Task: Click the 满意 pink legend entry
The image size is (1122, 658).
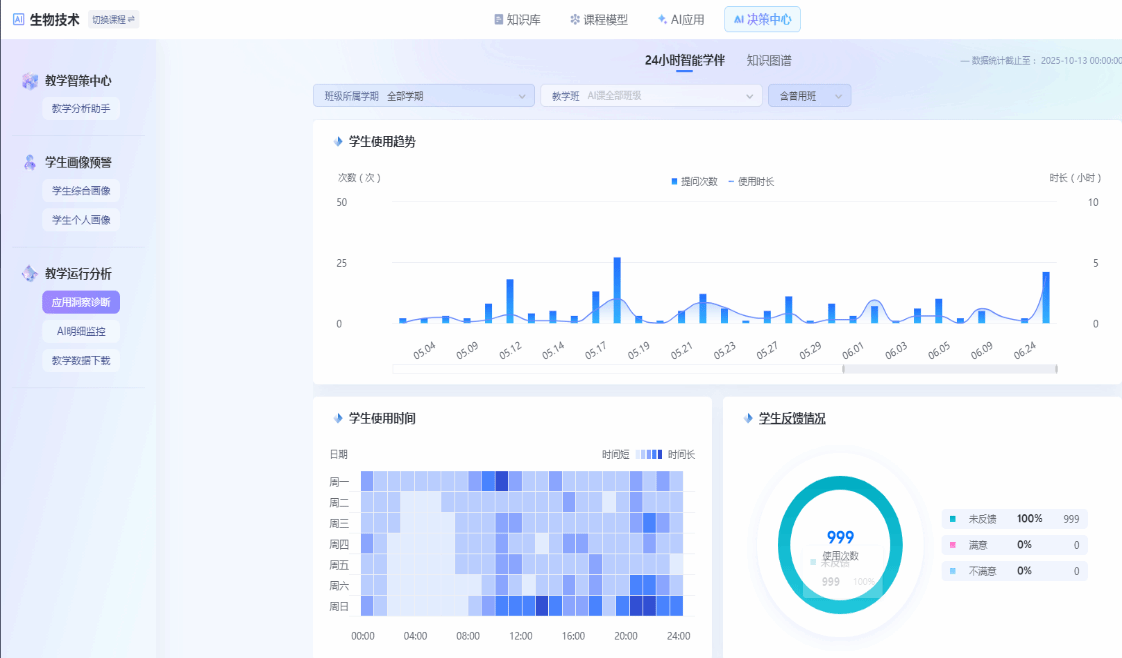Action: point(978,545)
